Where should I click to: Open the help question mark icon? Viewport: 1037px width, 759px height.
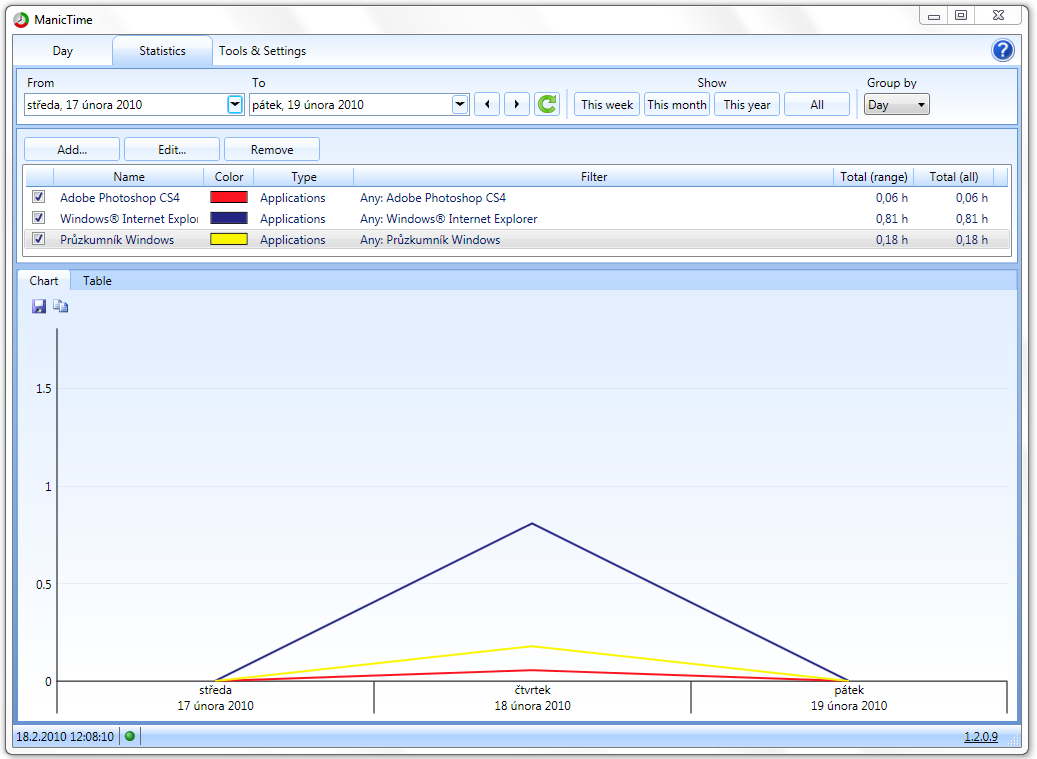[1003, 50]
